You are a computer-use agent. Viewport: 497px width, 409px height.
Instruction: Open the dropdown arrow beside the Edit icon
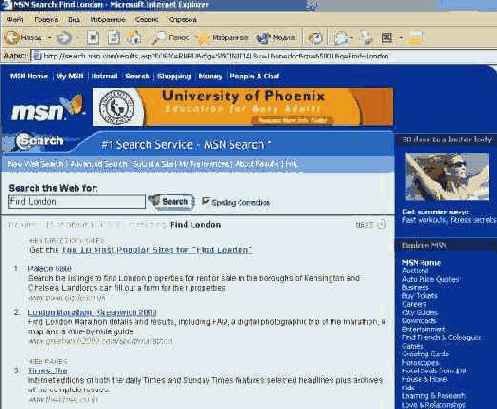pos(401,38)
